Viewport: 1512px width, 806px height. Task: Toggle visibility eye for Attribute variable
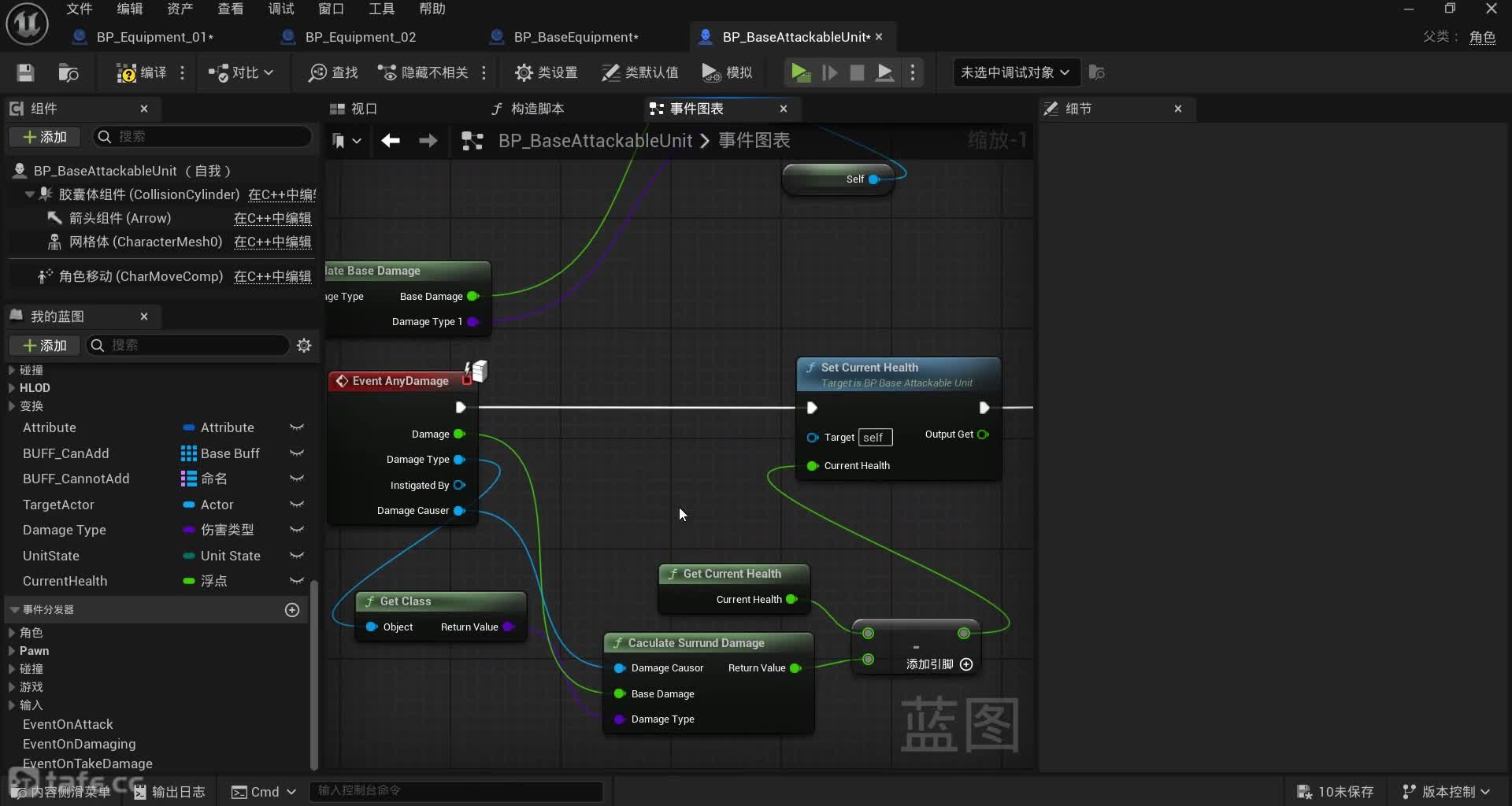point(297,427)
